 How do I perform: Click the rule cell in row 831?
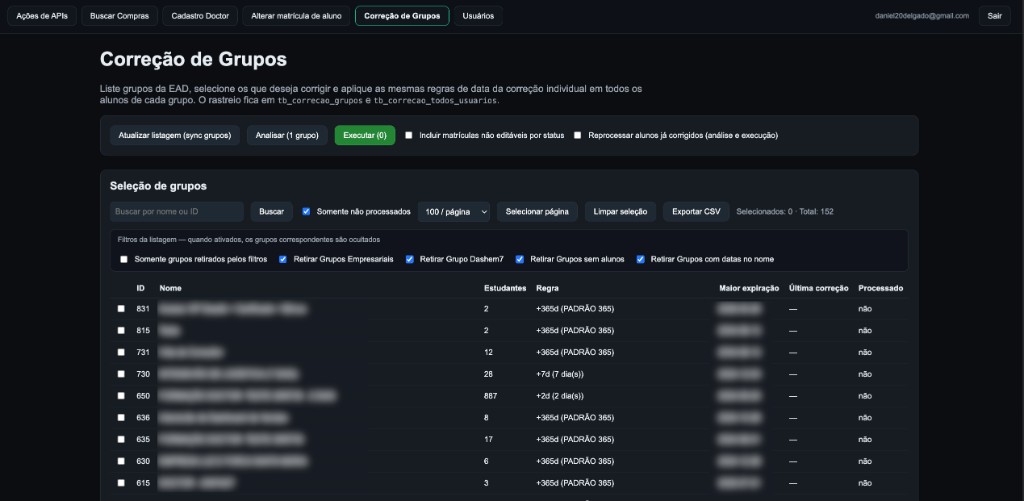pos(575,308)
